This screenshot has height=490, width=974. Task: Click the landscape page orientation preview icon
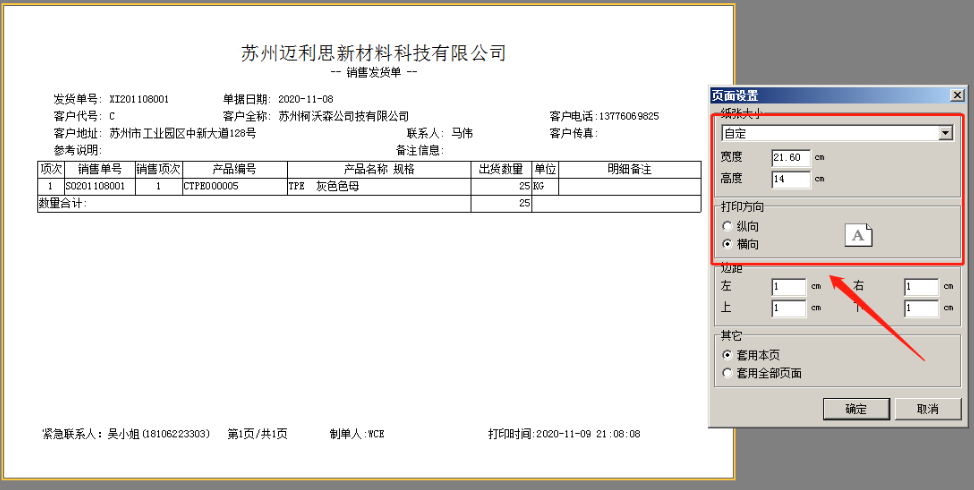pyautogui.click(x=858, y=234)
